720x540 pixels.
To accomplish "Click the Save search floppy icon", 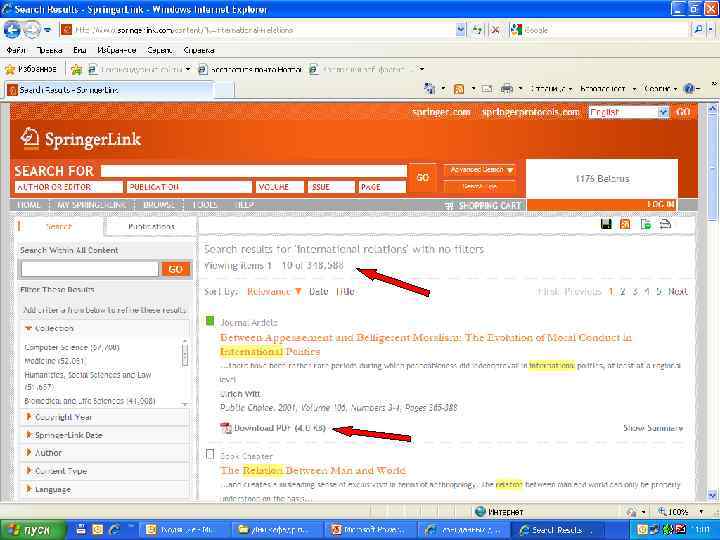I will coord(606,224).
